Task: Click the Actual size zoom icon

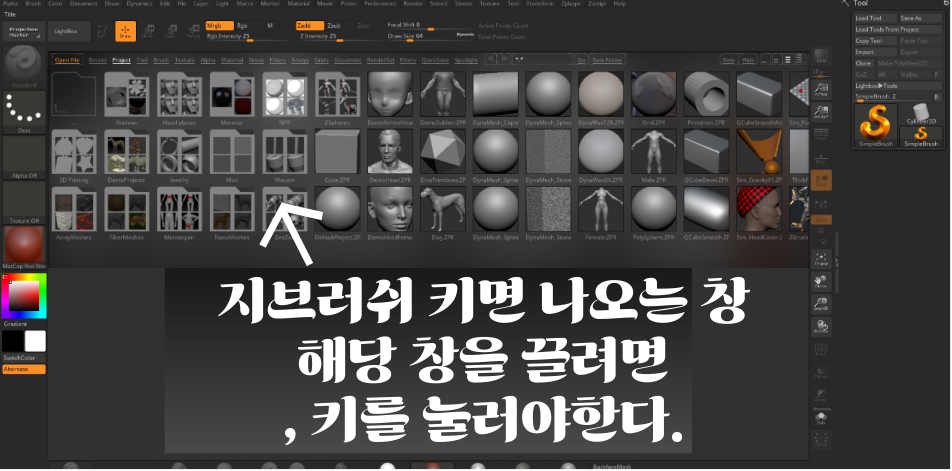Action: coord(821,89)
